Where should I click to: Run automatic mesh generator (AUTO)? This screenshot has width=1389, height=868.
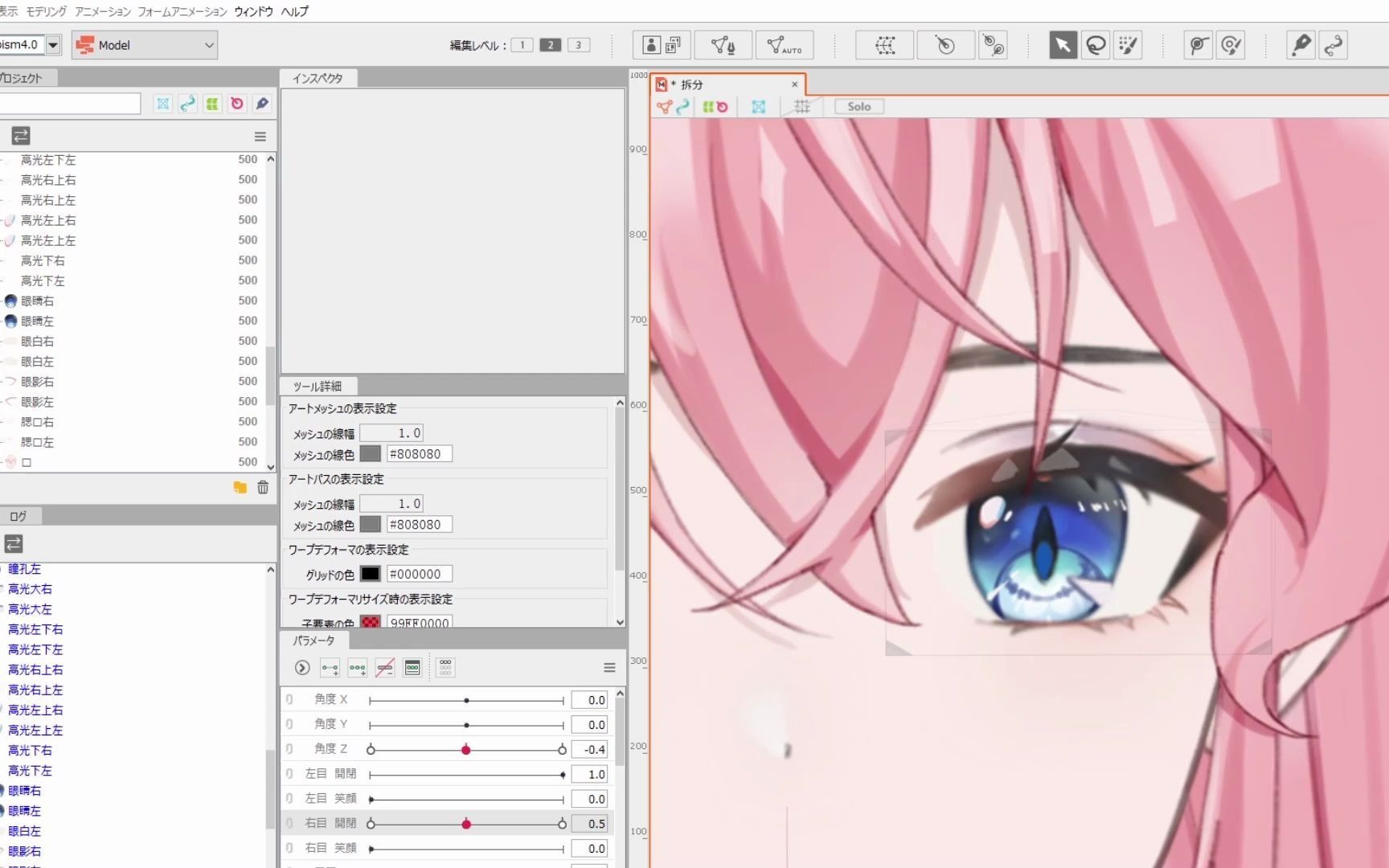point(785,45)
